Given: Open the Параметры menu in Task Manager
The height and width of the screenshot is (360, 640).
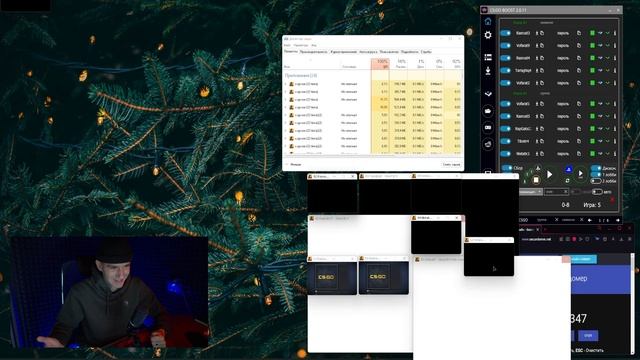Looking at the screenshot, I should (x=301, y=45).
